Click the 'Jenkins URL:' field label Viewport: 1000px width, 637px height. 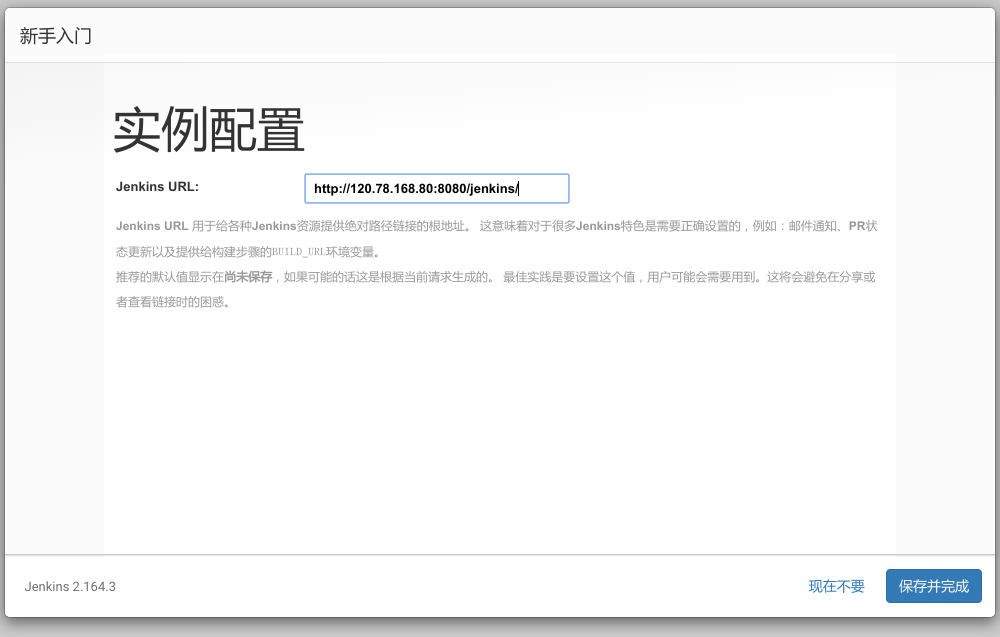[x=157, y=186]
